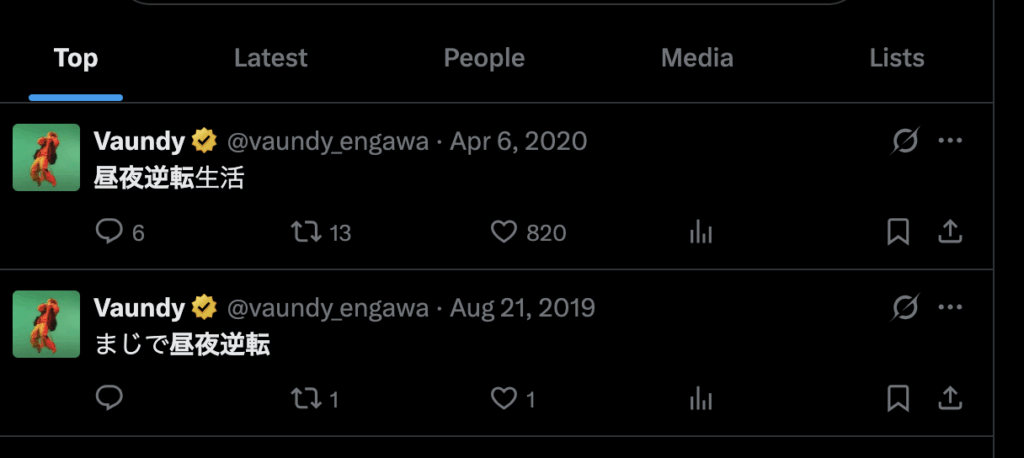Open Vaundy's avatar on the first post
This screenshot has width=1024, height=458.
46,157
